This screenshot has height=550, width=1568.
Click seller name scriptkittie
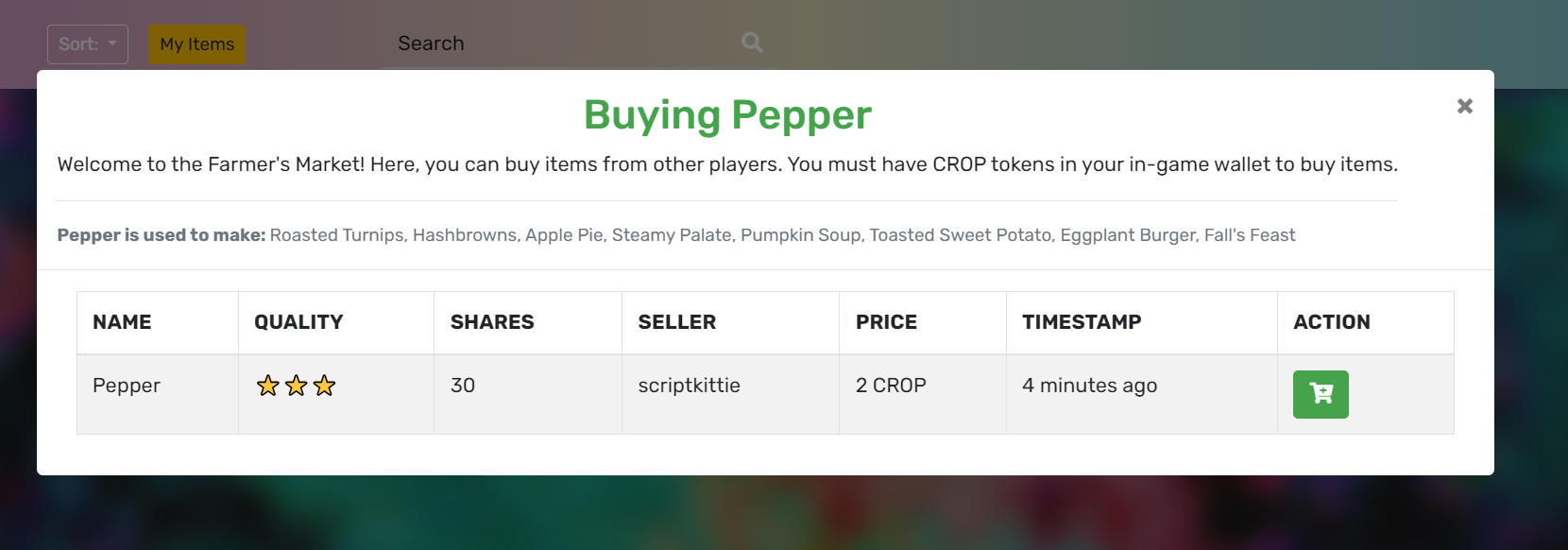[x=690, y=386]
